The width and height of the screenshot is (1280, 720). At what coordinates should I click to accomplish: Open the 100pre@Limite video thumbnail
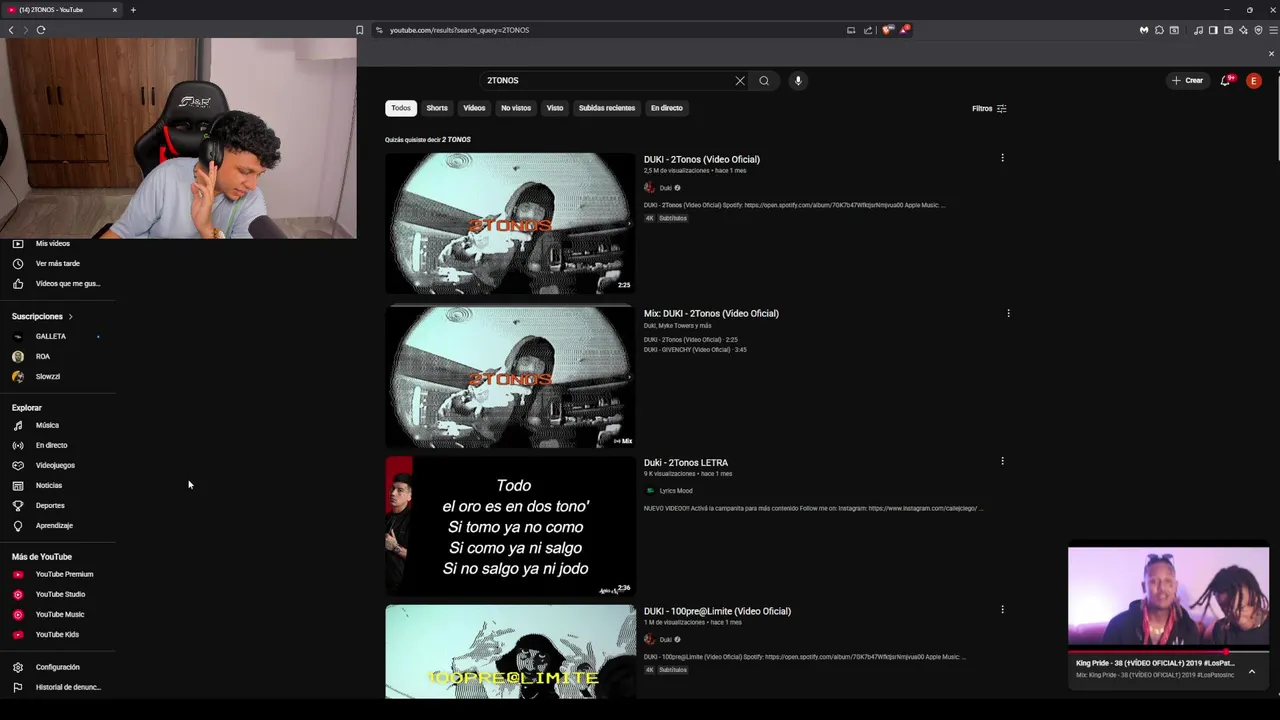(510, 652)
